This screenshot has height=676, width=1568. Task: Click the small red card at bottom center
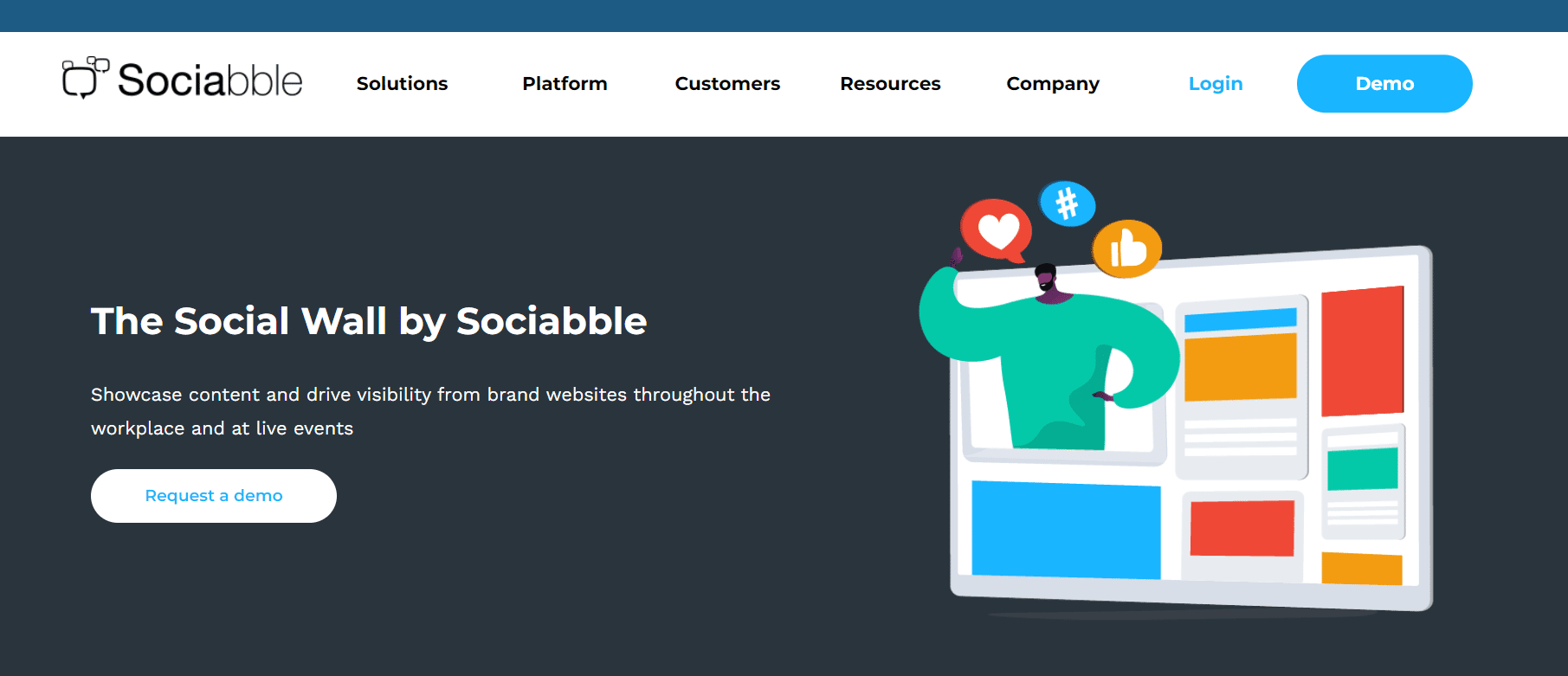pos(1242,528)
